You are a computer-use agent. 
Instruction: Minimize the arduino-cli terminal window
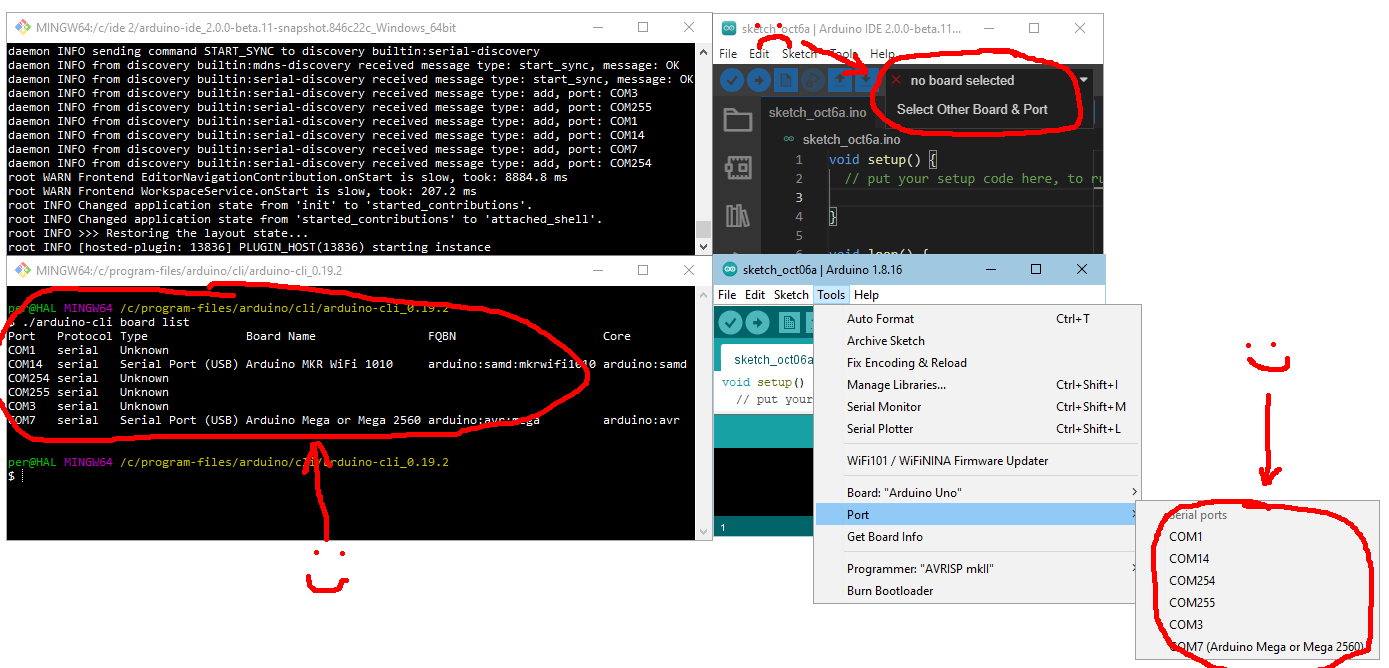(x=597, y=269)
